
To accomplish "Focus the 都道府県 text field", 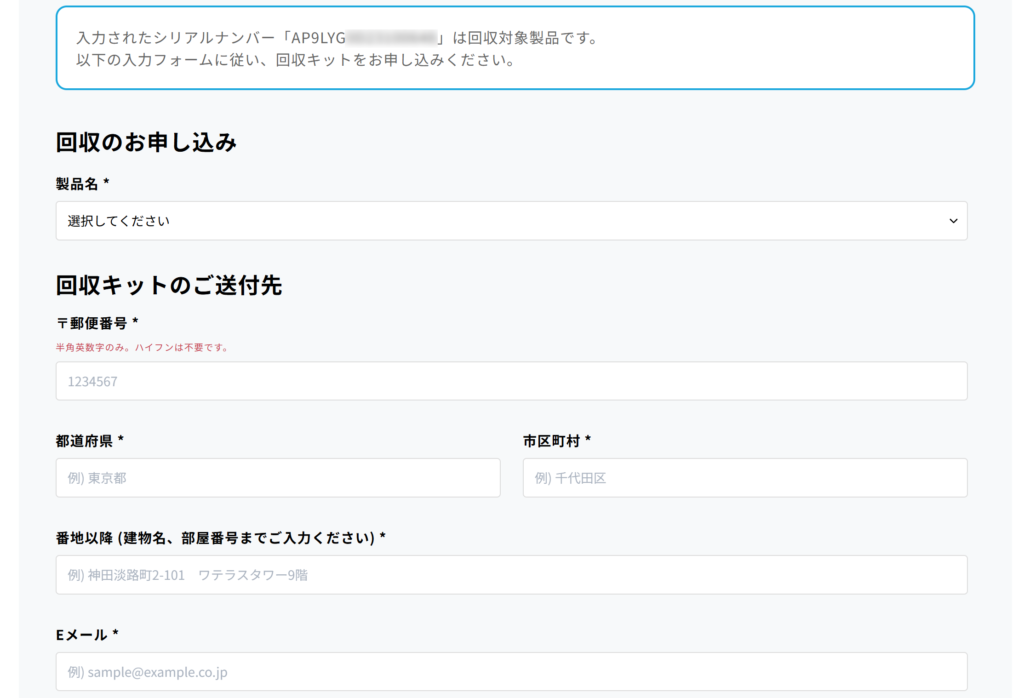I will coord(278,478).
